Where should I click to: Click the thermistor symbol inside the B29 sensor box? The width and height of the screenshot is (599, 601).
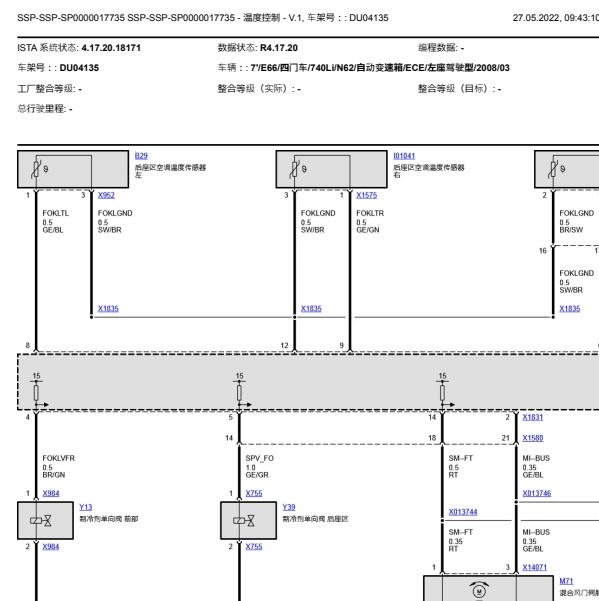[36, 169]
